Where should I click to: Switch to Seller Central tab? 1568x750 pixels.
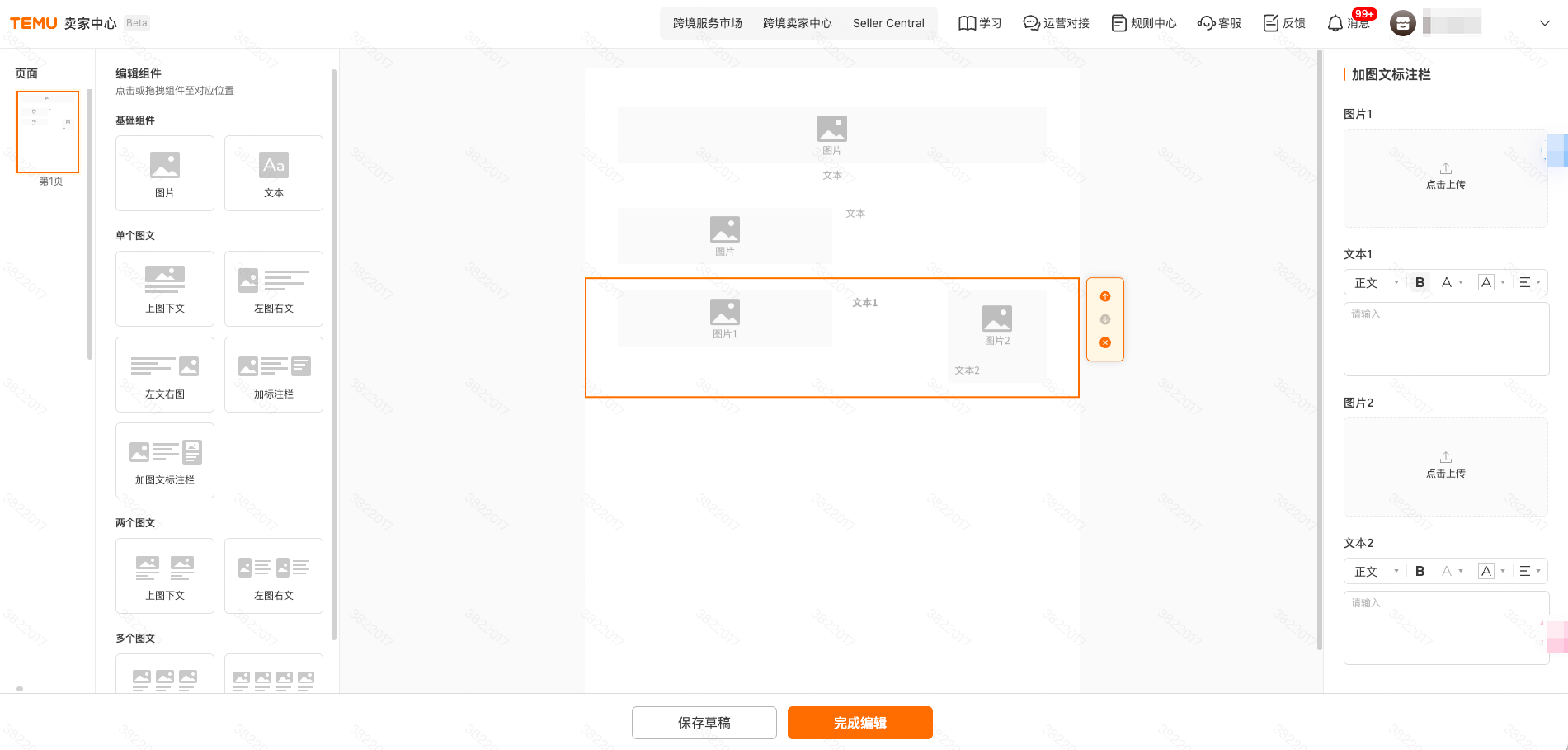(888, 23)
